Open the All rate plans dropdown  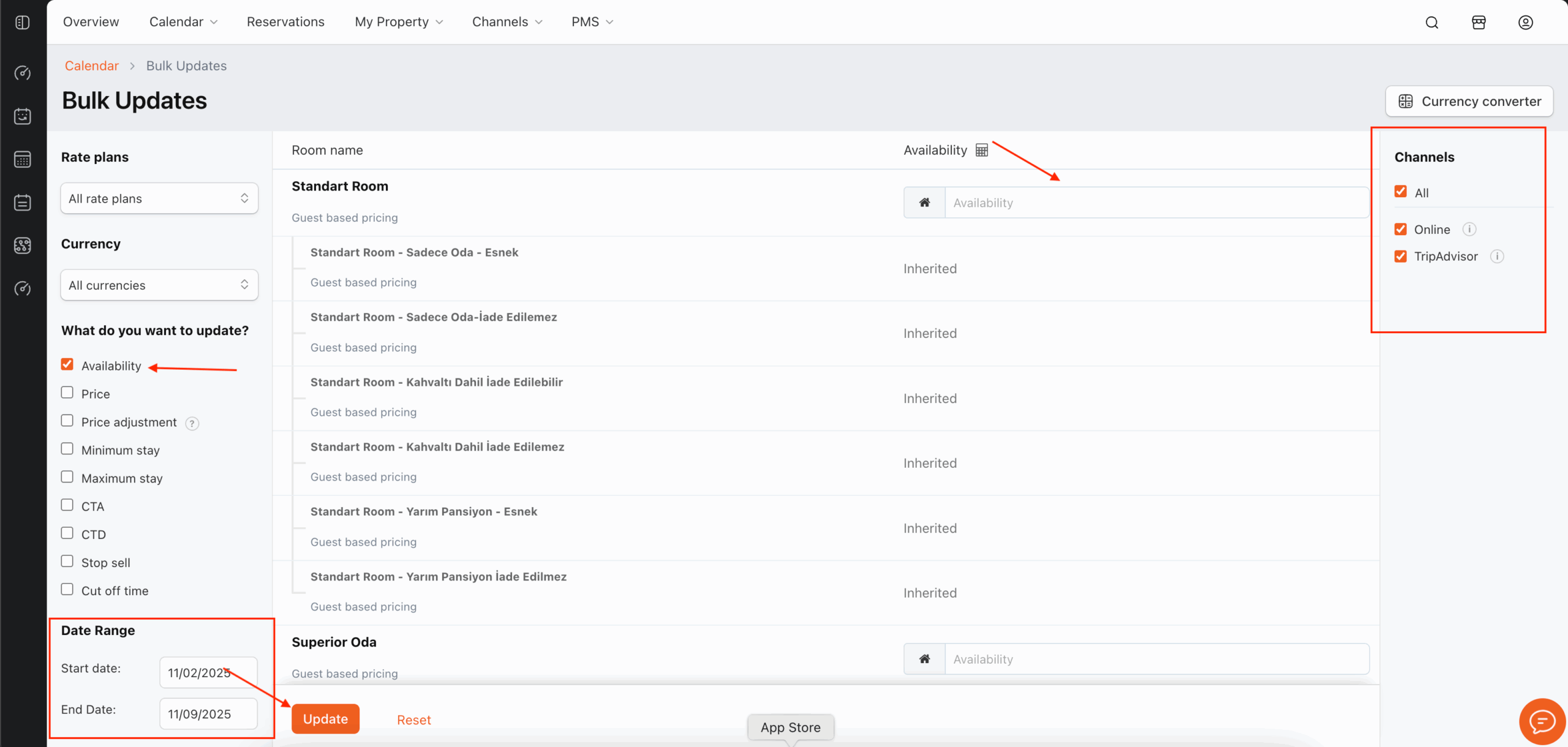(159, 198)
